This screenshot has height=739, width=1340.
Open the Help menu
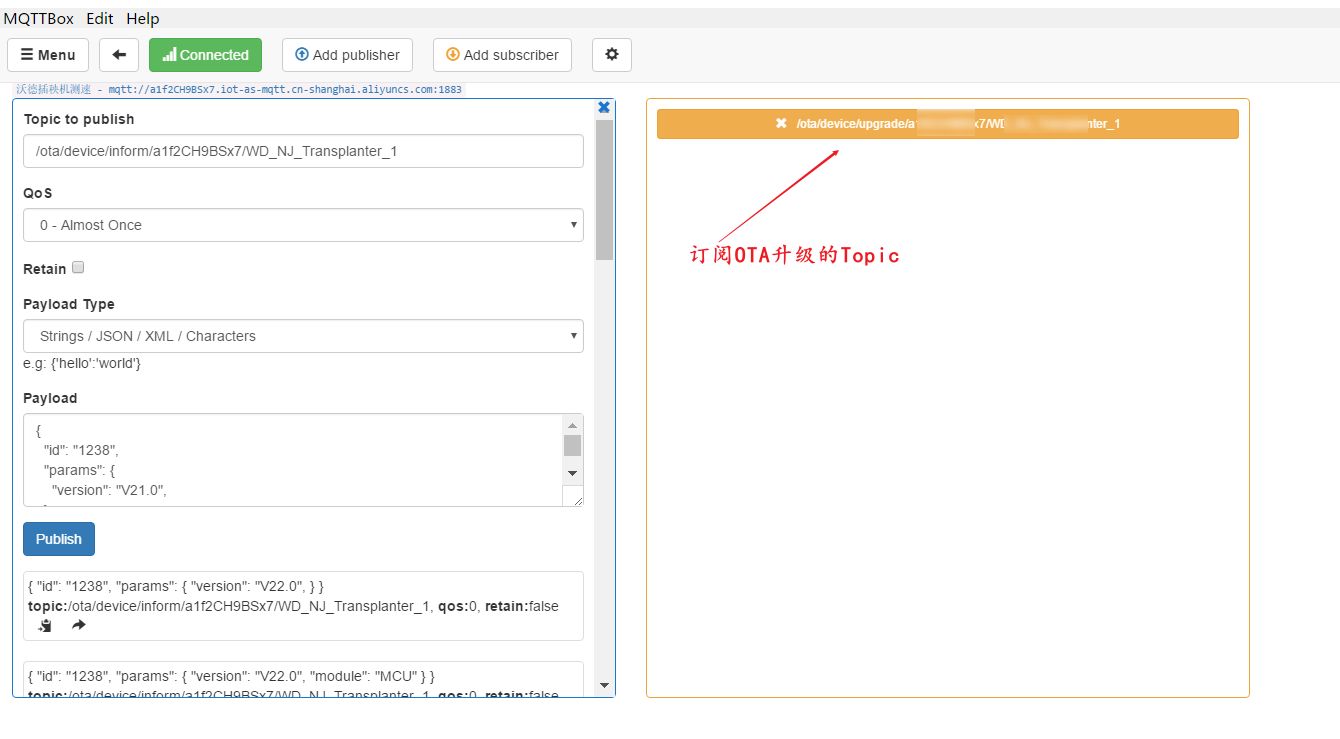coord(143,19)
